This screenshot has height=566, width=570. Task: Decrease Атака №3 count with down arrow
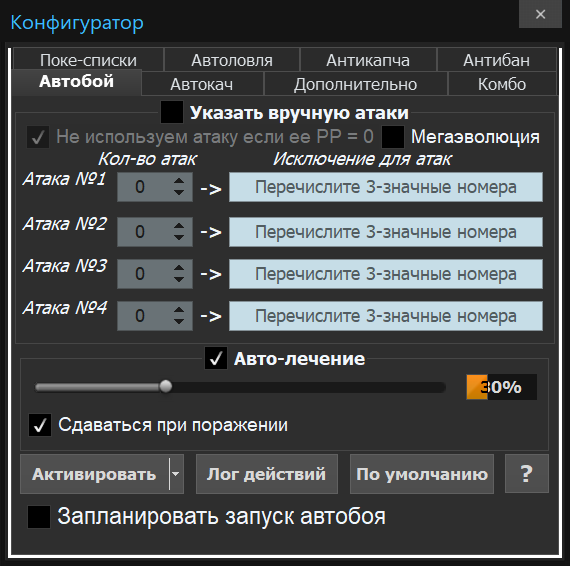pos(179,280)
